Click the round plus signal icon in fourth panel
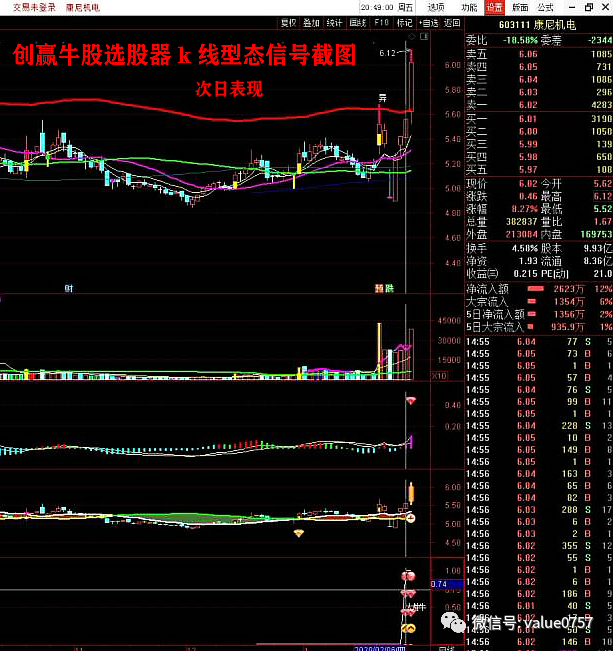Screen dimensions: 613x651 click(x=411, y=518)
